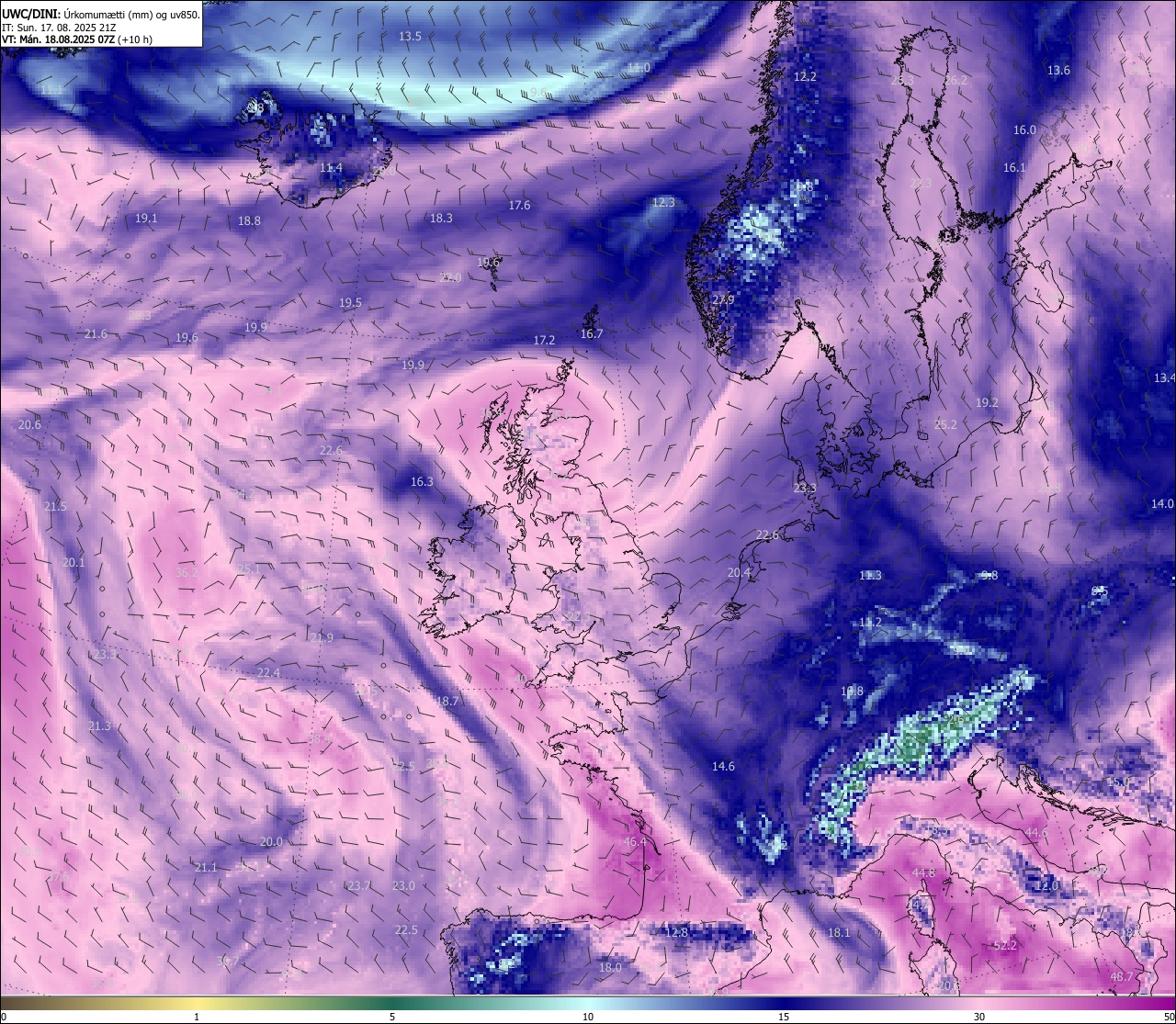Click the 13.6 value in the upper right
The width and height of the screenshot is (1176, 1024).
click(x=1058, y=70)
